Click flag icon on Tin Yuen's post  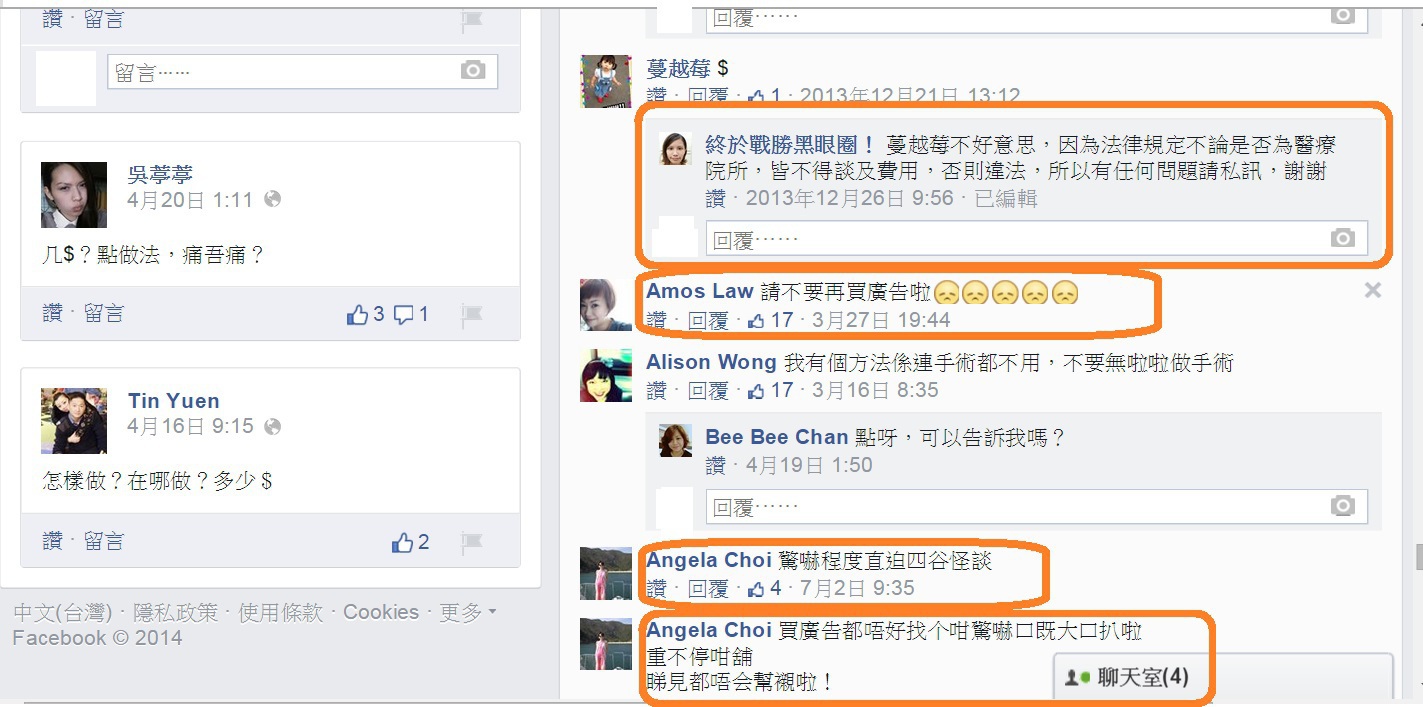(x=472, y=542)
